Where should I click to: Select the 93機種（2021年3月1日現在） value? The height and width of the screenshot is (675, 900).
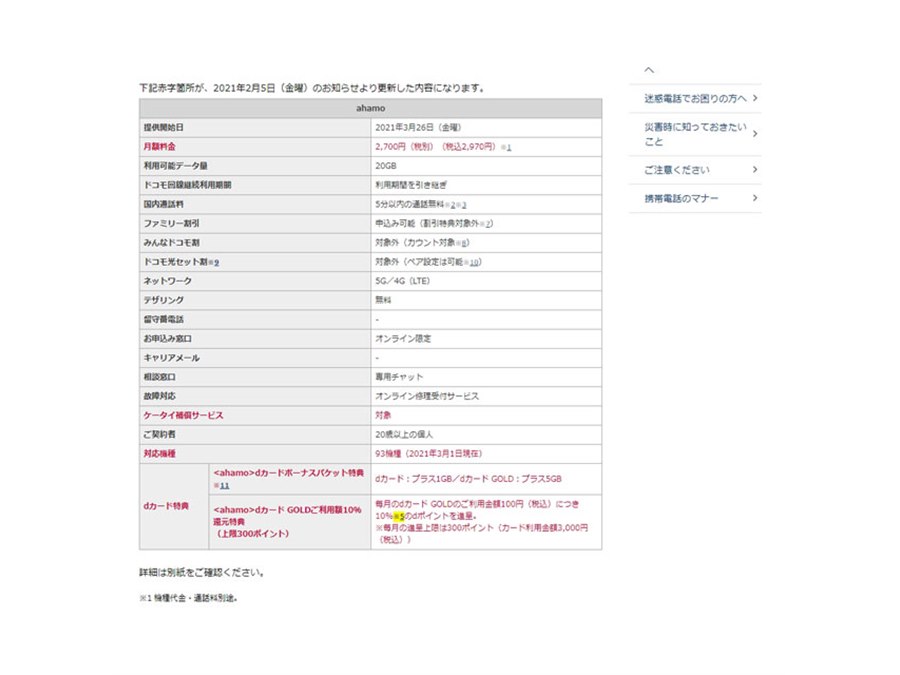pos(429,454)
